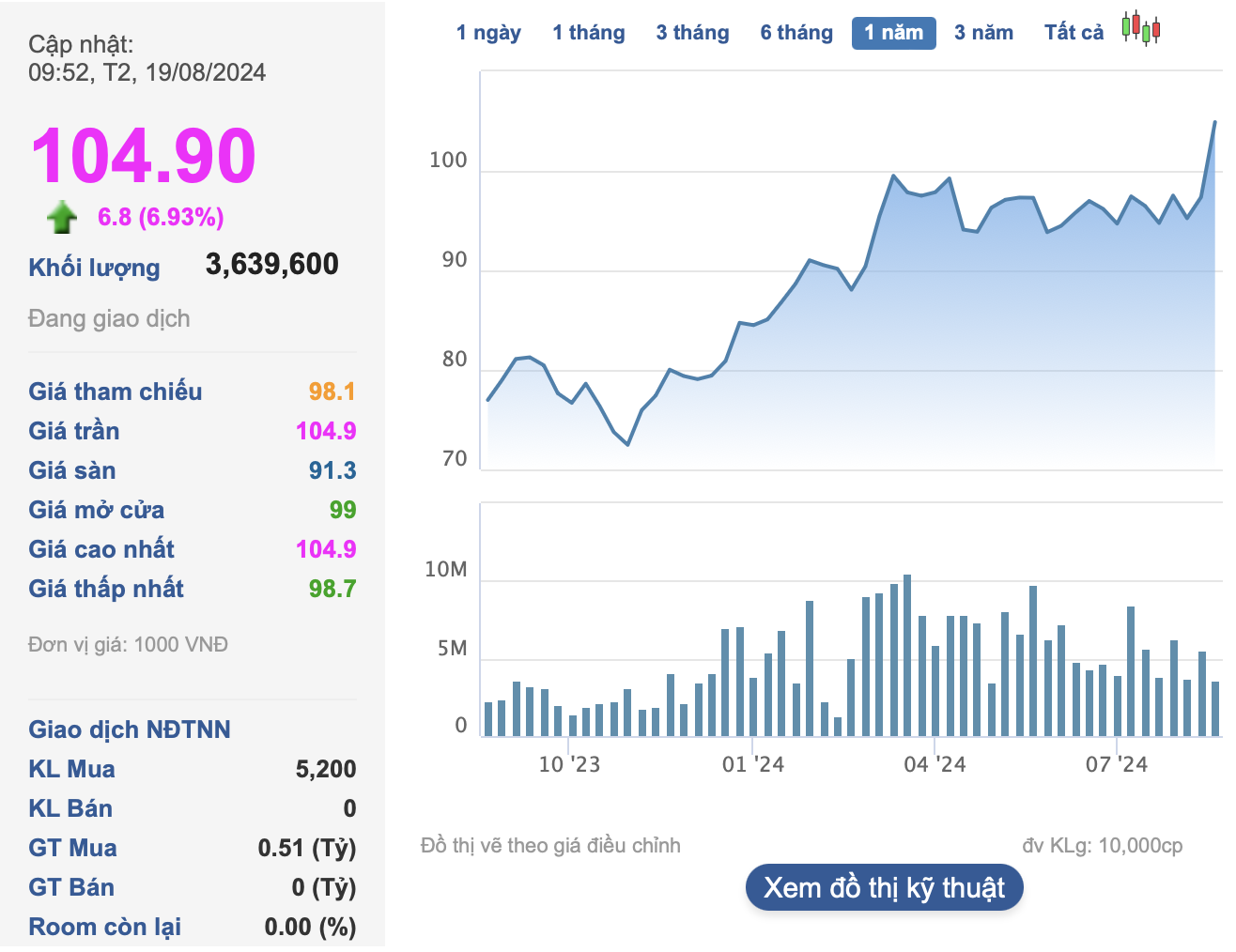Viewport: 1236px width, 952px height.
Task: Click the reference price 98.1
Action: point(332,392)
